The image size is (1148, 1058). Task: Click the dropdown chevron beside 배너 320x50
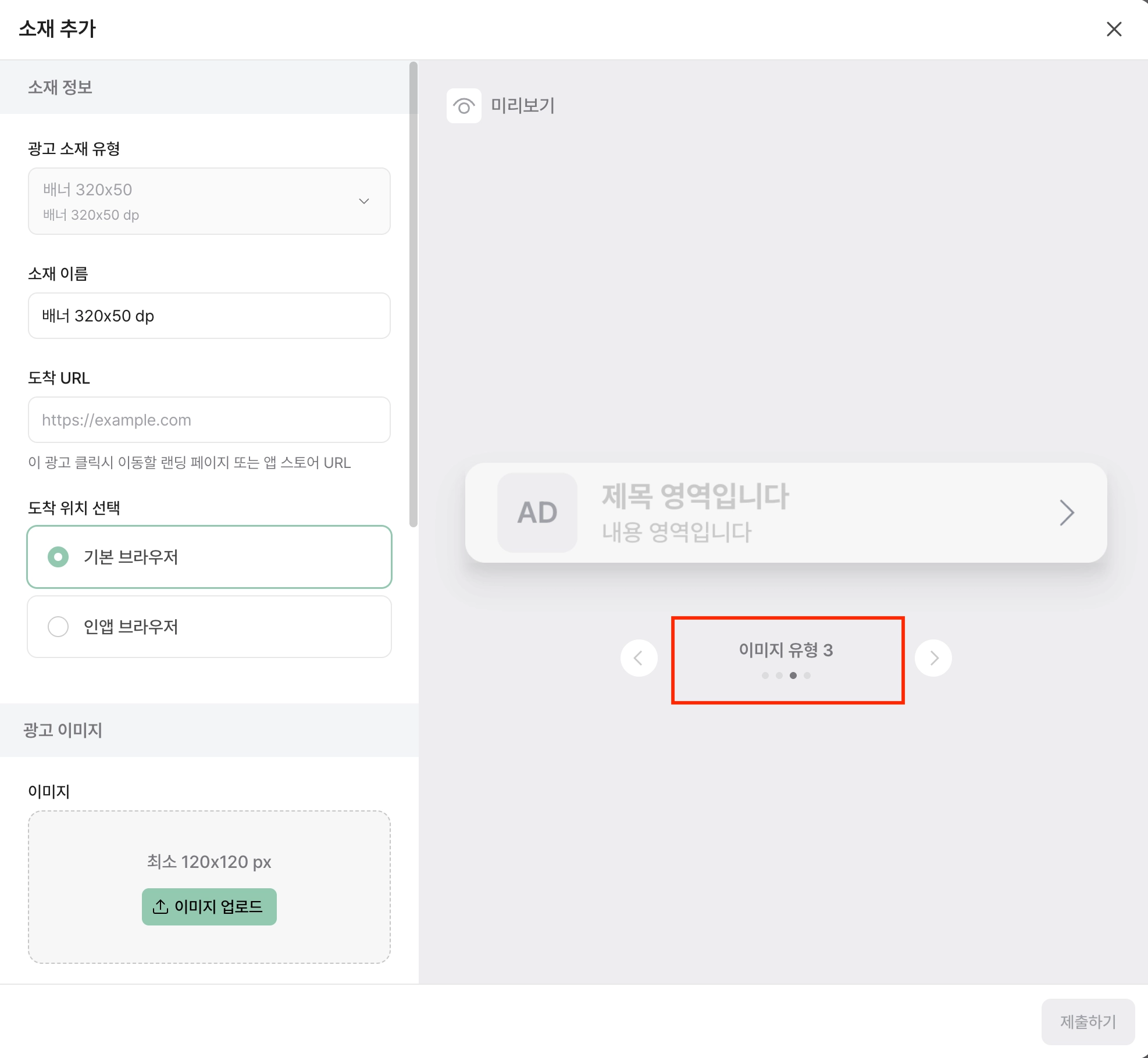point(364,201)
